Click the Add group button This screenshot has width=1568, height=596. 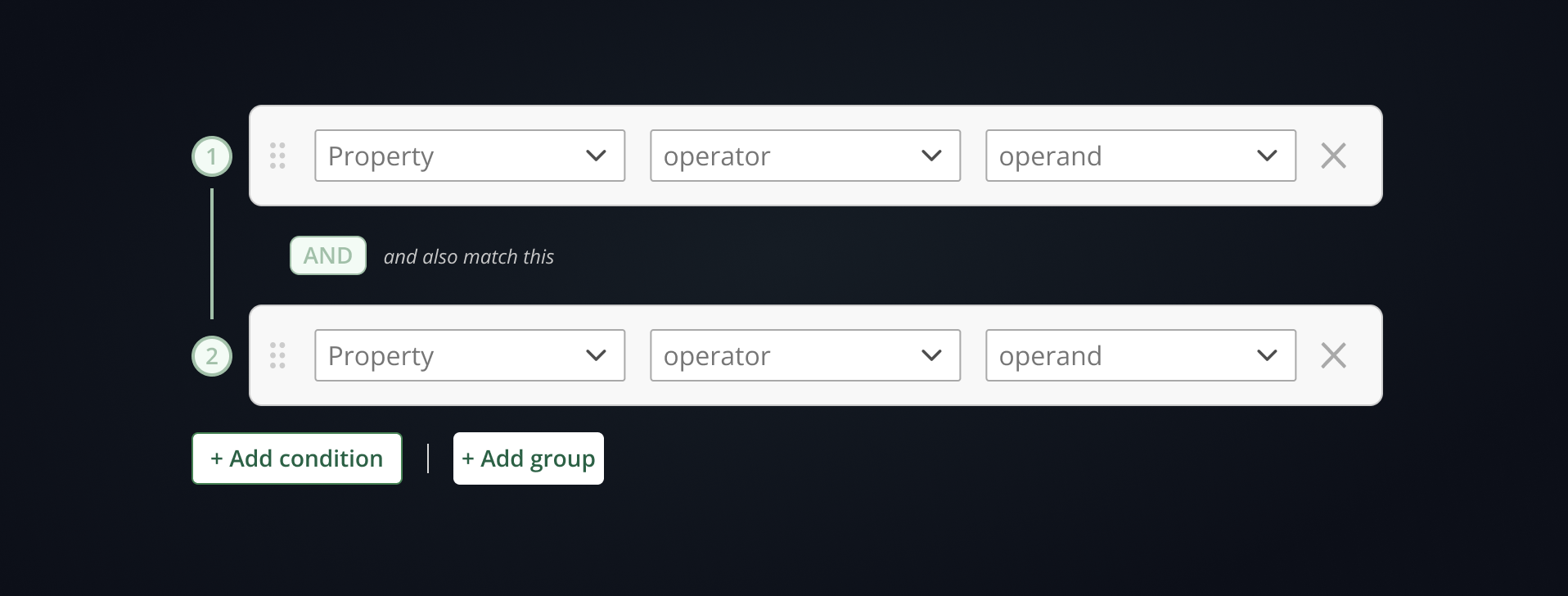(529, 458)
